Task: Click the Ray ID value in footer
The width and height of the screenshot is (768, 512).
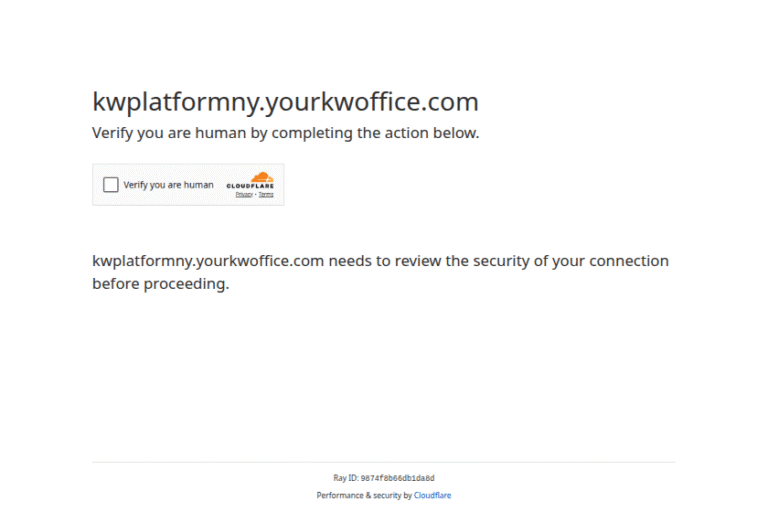Action: point(398,478)
